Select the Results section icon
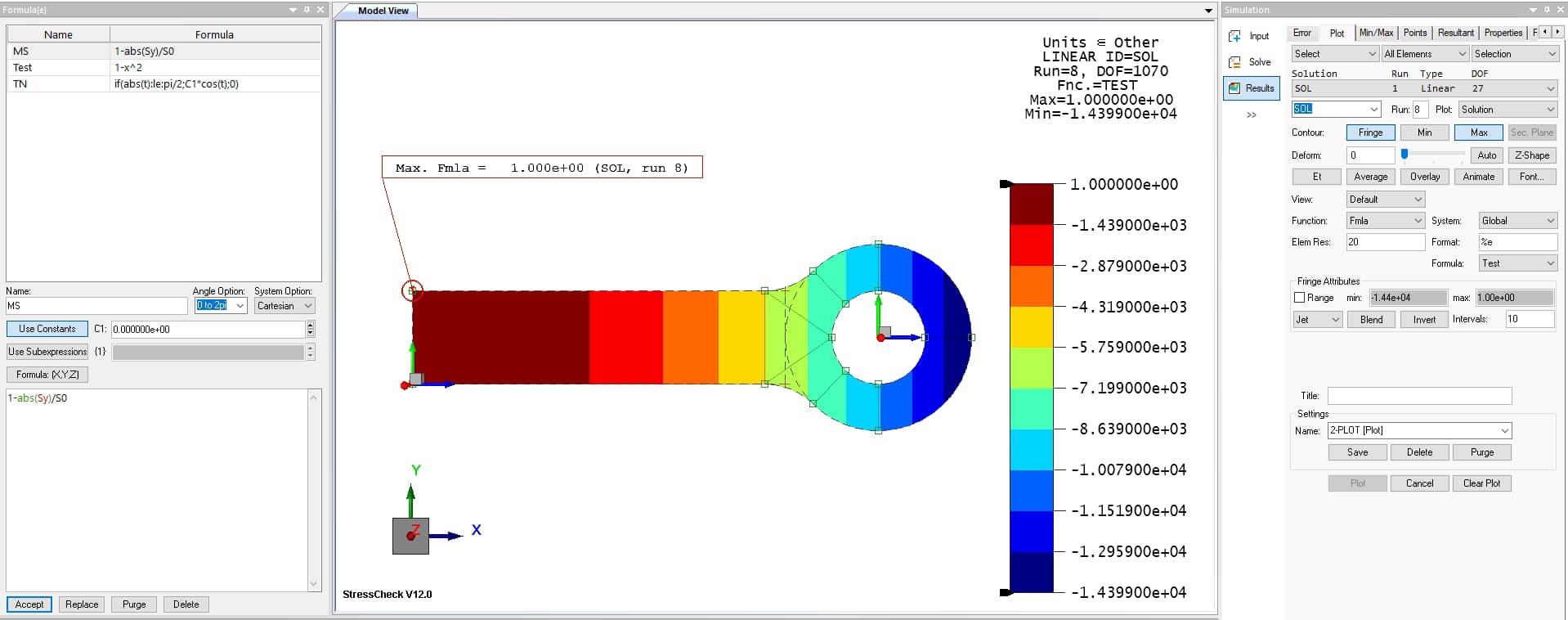Screen dimensions: 1568x620 (1234, 88)
